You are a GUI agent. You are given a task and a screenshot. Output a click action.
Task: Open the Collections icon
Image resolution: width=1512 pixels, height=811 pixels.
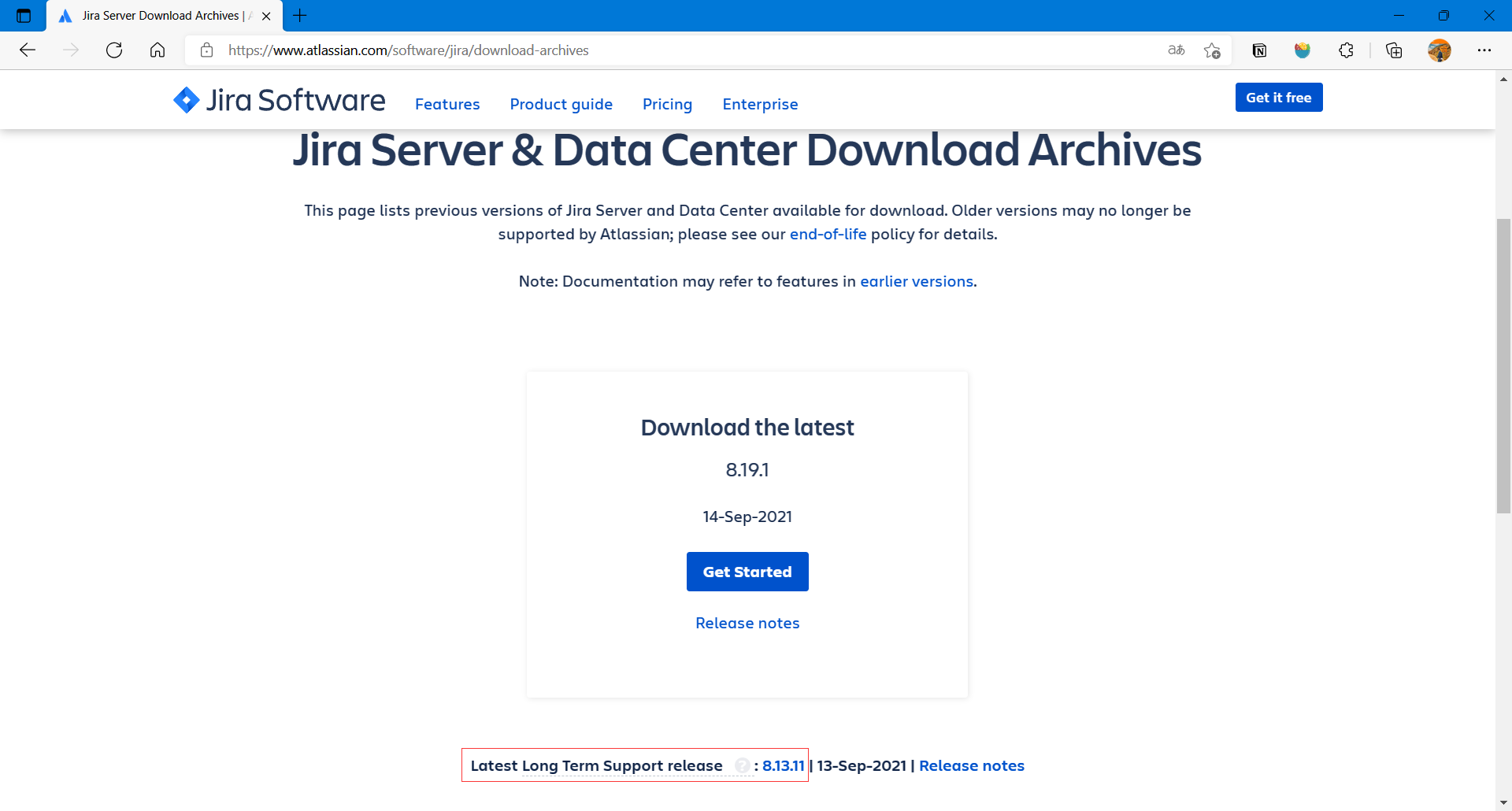1394,50
